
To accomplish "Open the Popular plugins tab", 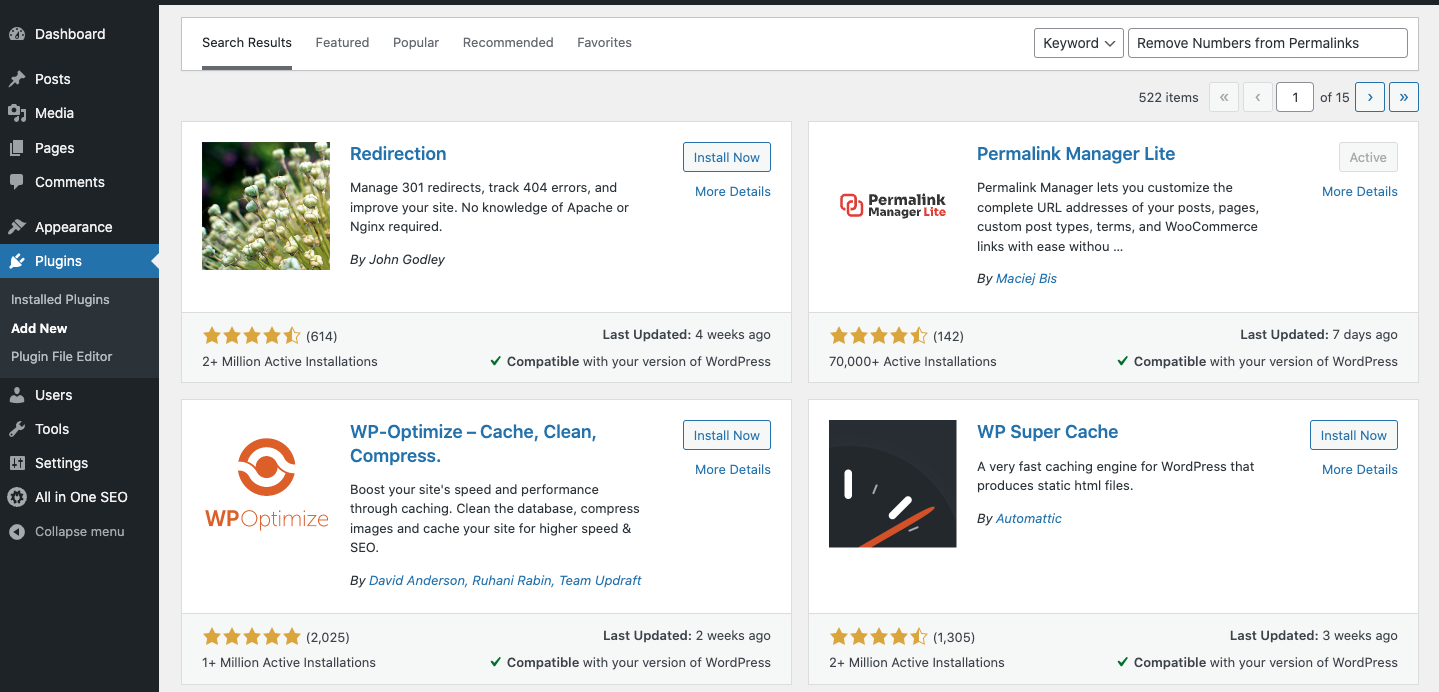I will (416, 42).
